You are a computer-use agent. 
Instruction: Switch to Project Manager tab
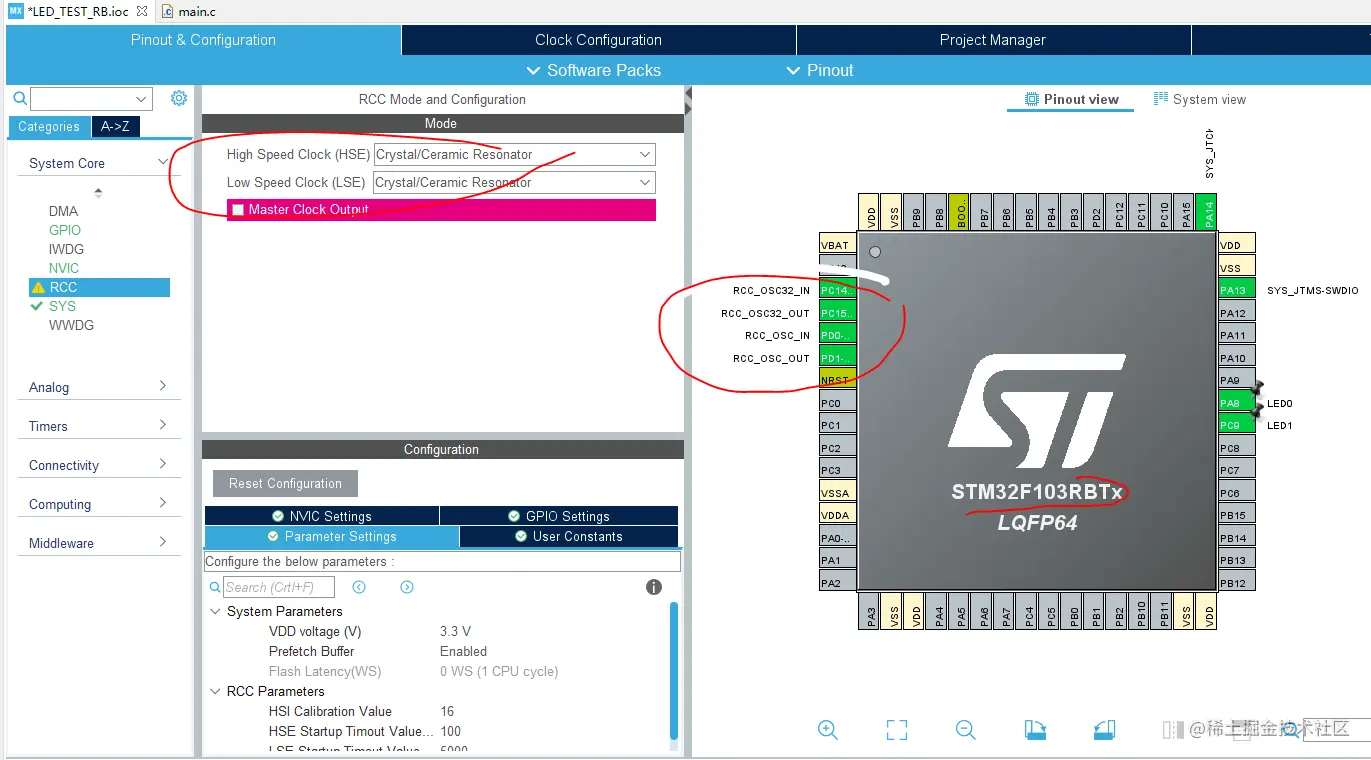993,40
